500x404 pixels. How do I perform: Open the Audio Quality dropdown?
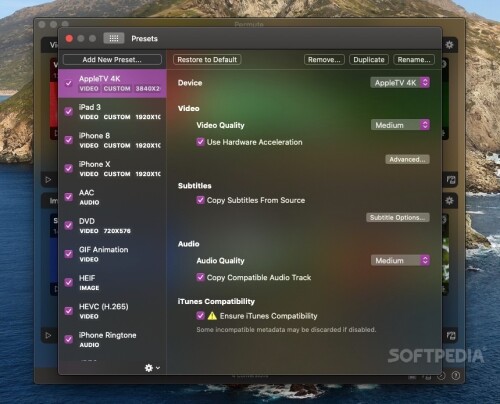pyautogui.click(x=400, y=260)
